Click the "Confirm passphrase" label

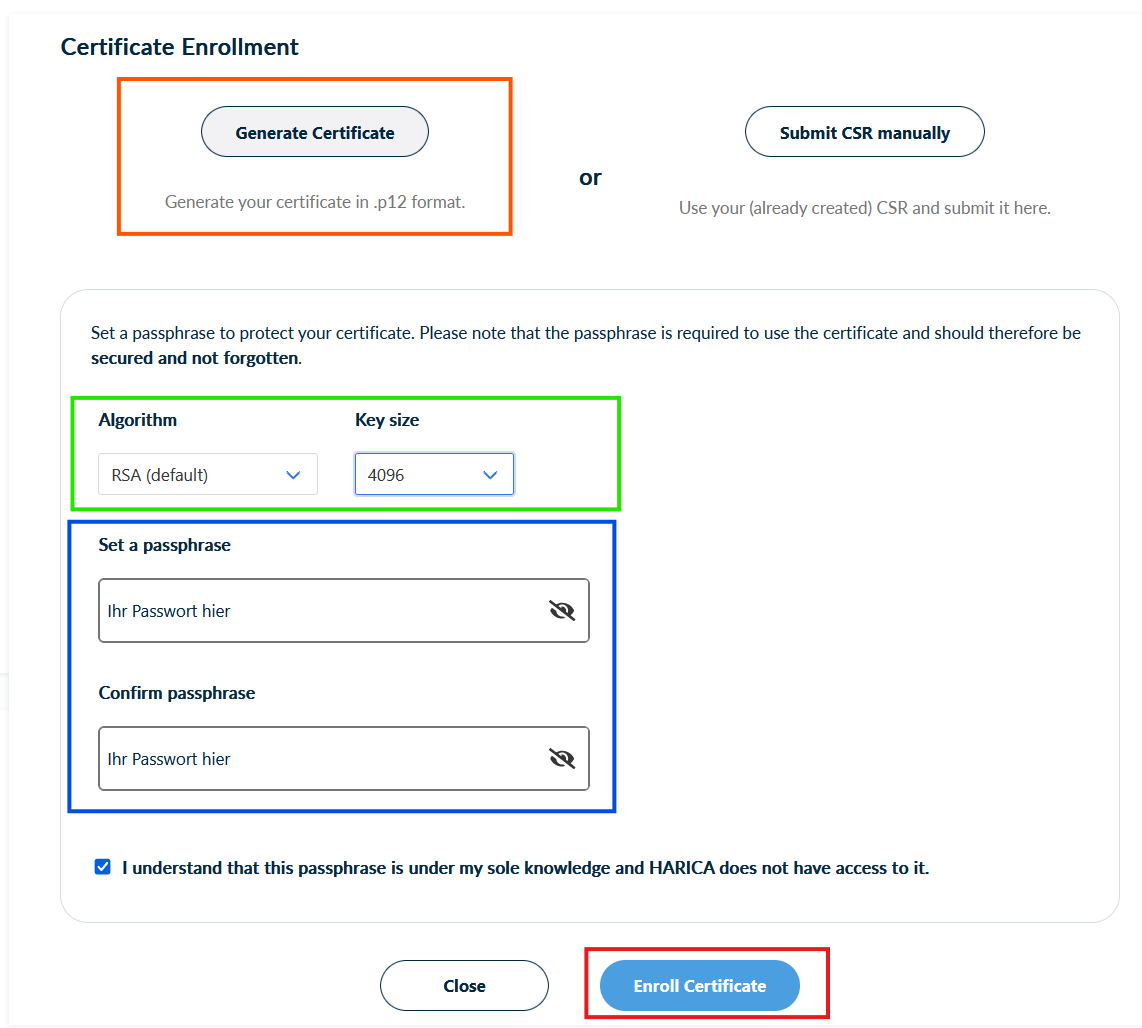177,693
